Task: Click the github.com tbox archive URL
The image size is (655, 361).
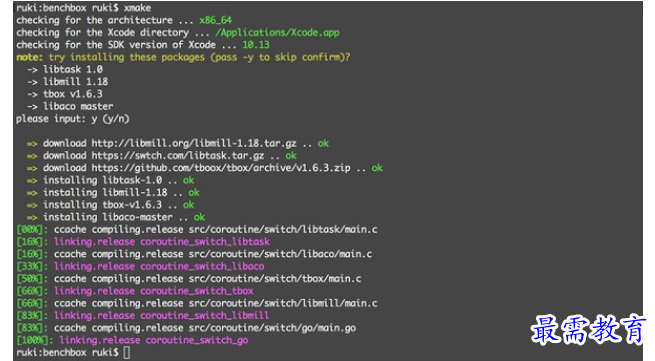Action: [221, 168]
